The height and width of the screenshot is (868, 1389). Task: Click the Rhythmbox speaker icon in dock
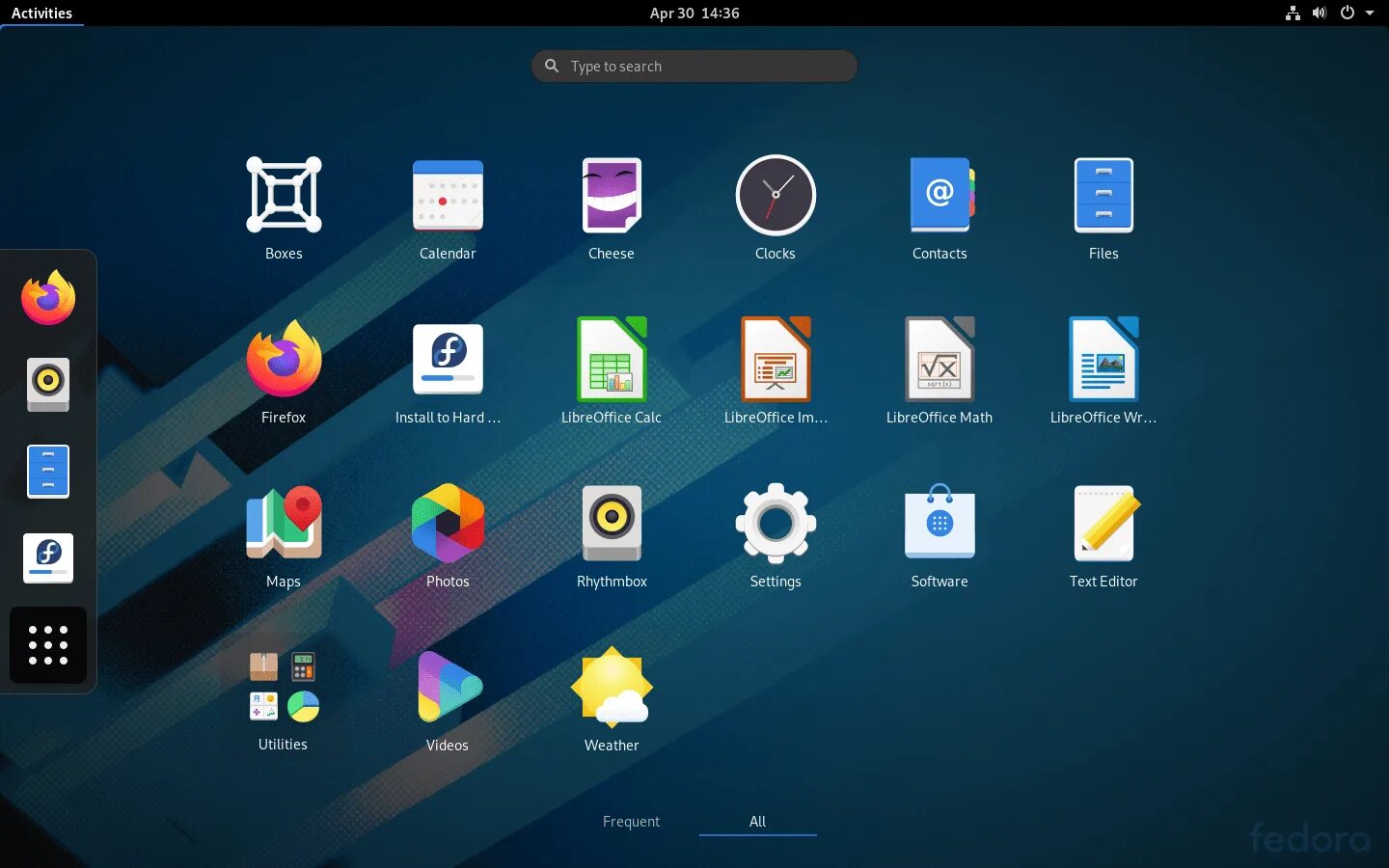click(48, 385)
